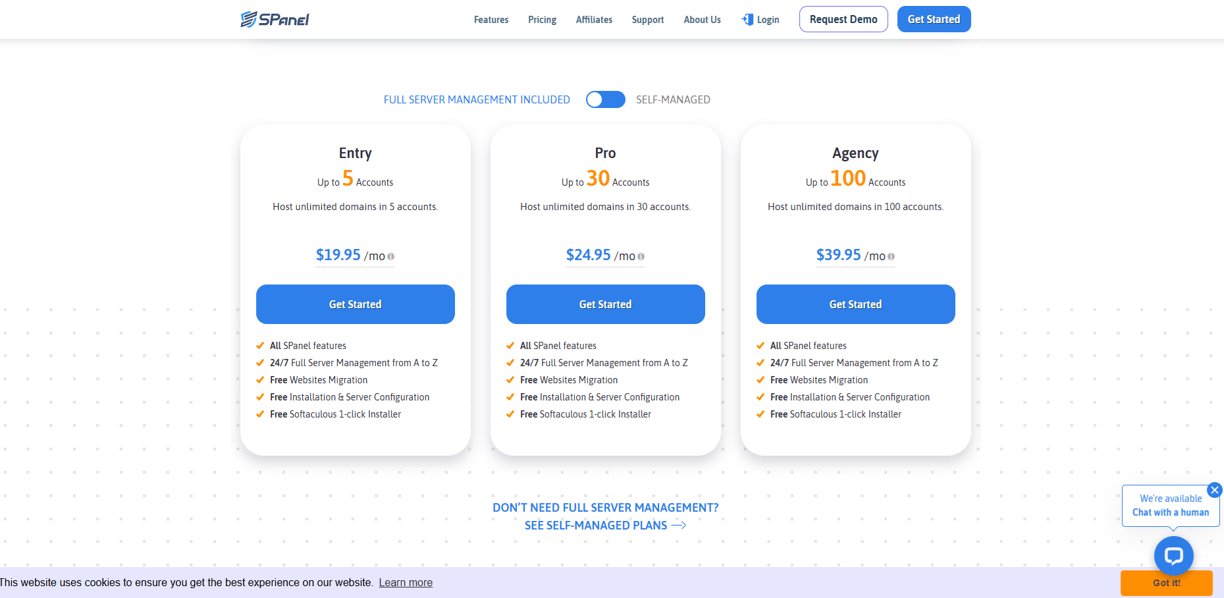The width and height of the screenshot is (1224, 598).
Task: Click Get Started on Agency plan
Action: pos(855,304)
